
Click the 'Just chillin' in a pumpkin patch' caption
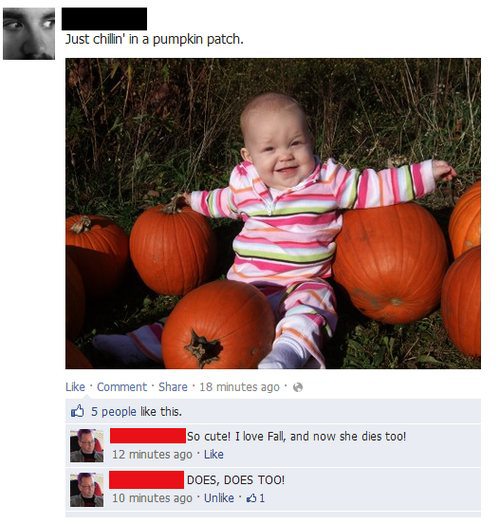tap(154, 39)
